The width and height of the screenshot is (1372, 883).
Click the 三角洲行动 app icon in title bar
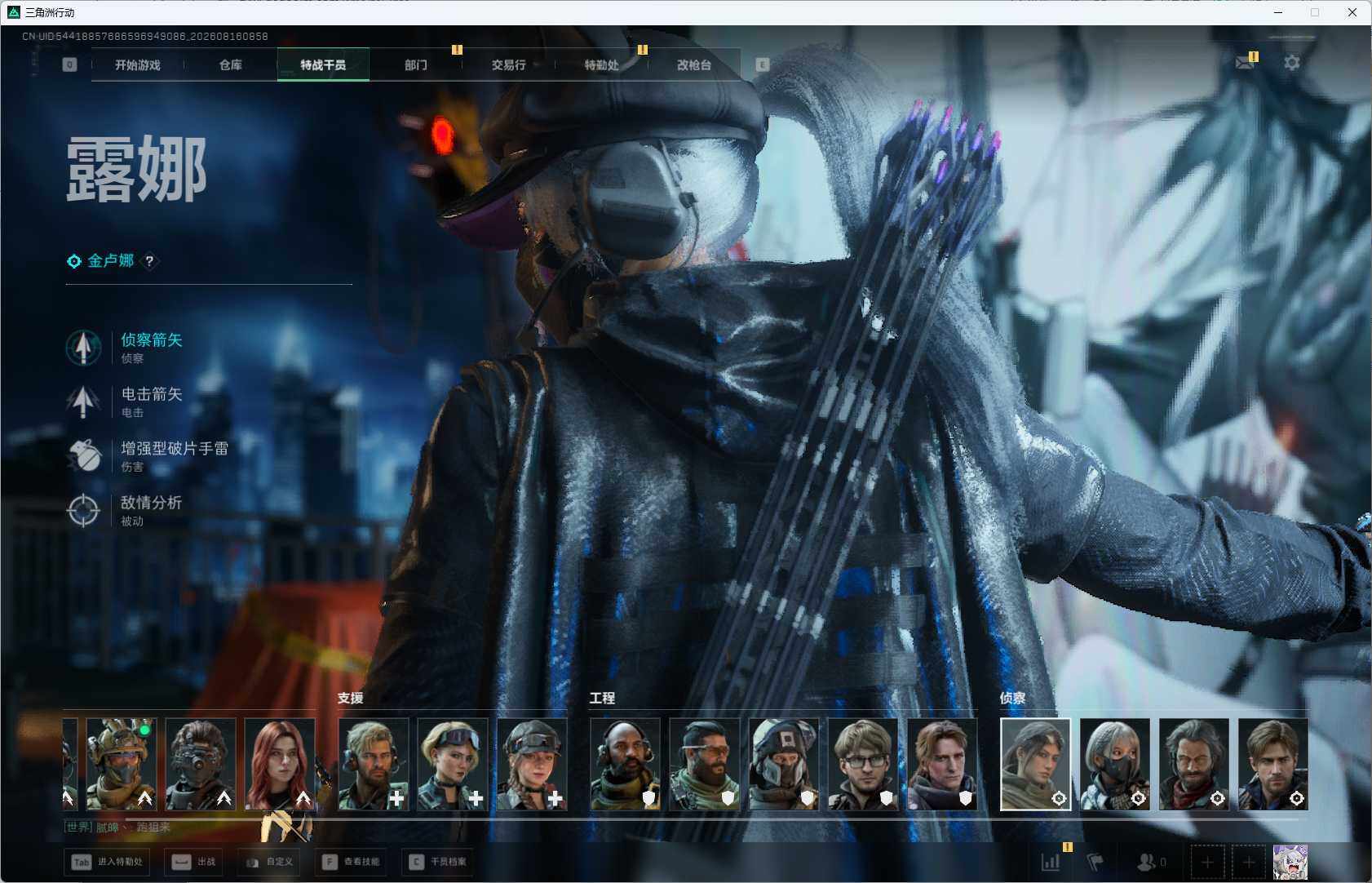[13, 12]
